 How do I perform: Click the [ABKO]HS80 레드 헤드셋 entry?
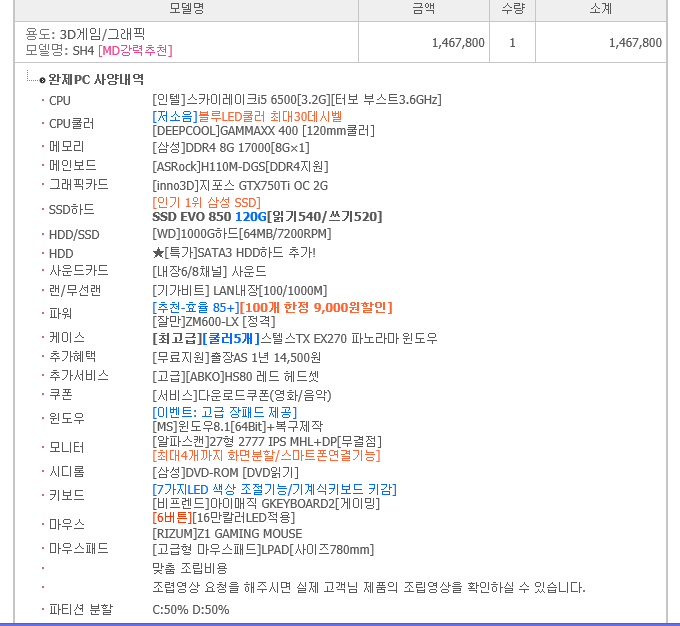point(235,377)
